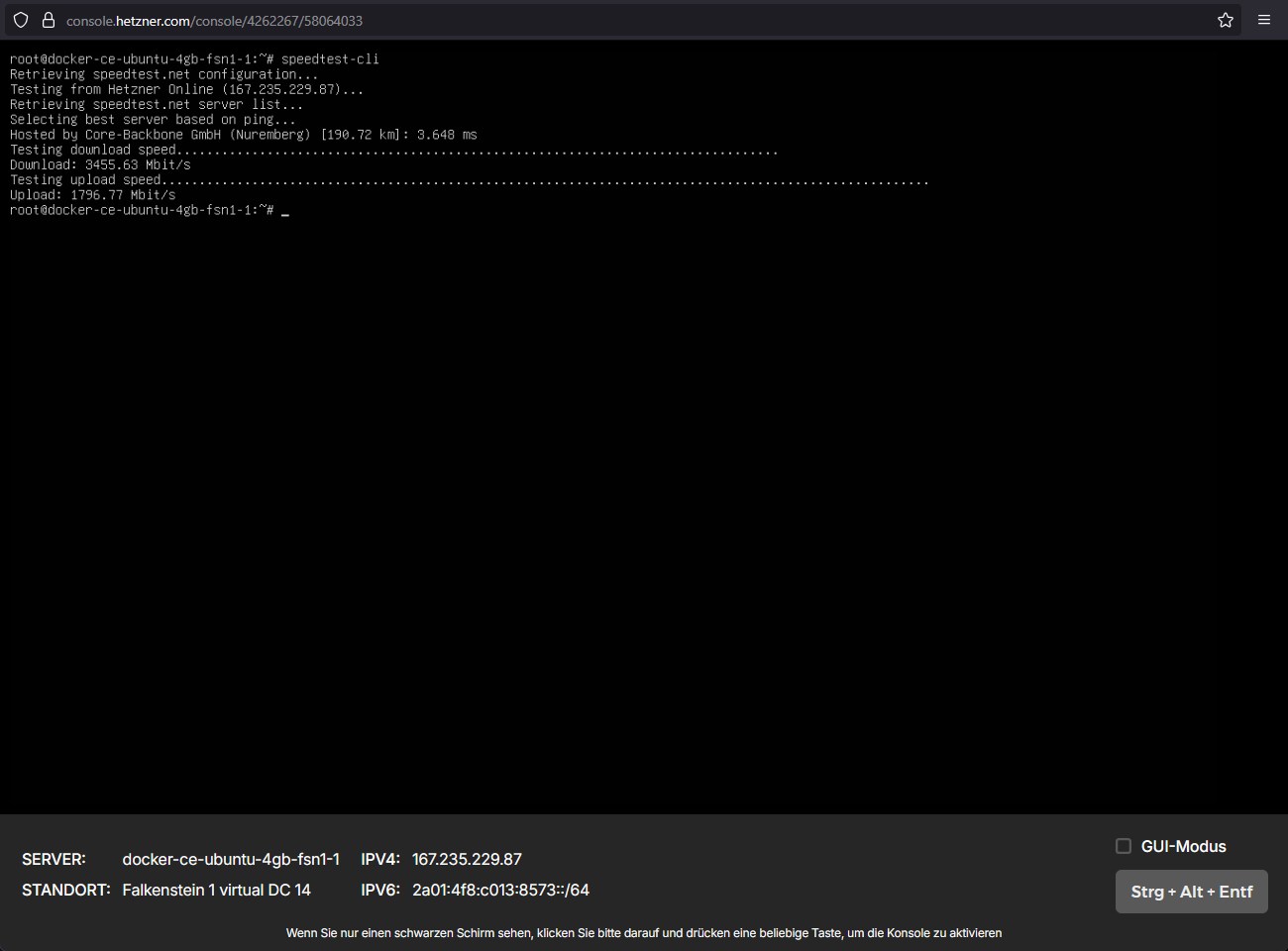Image resolution: width=1288 pixels, height=951 pixels.
Task: Click the GUI-Modus label text
Action: click(x=1183, y=846)
